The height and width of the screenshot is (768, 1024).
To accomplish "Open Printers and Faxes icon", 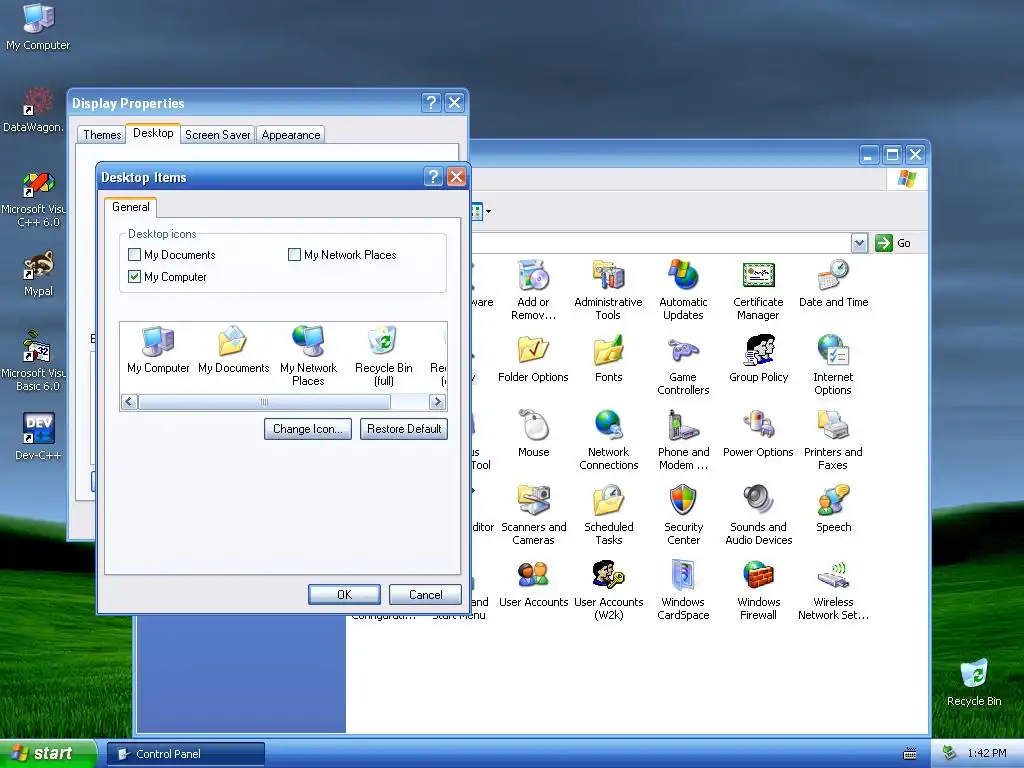I will [x=833, y=440].
